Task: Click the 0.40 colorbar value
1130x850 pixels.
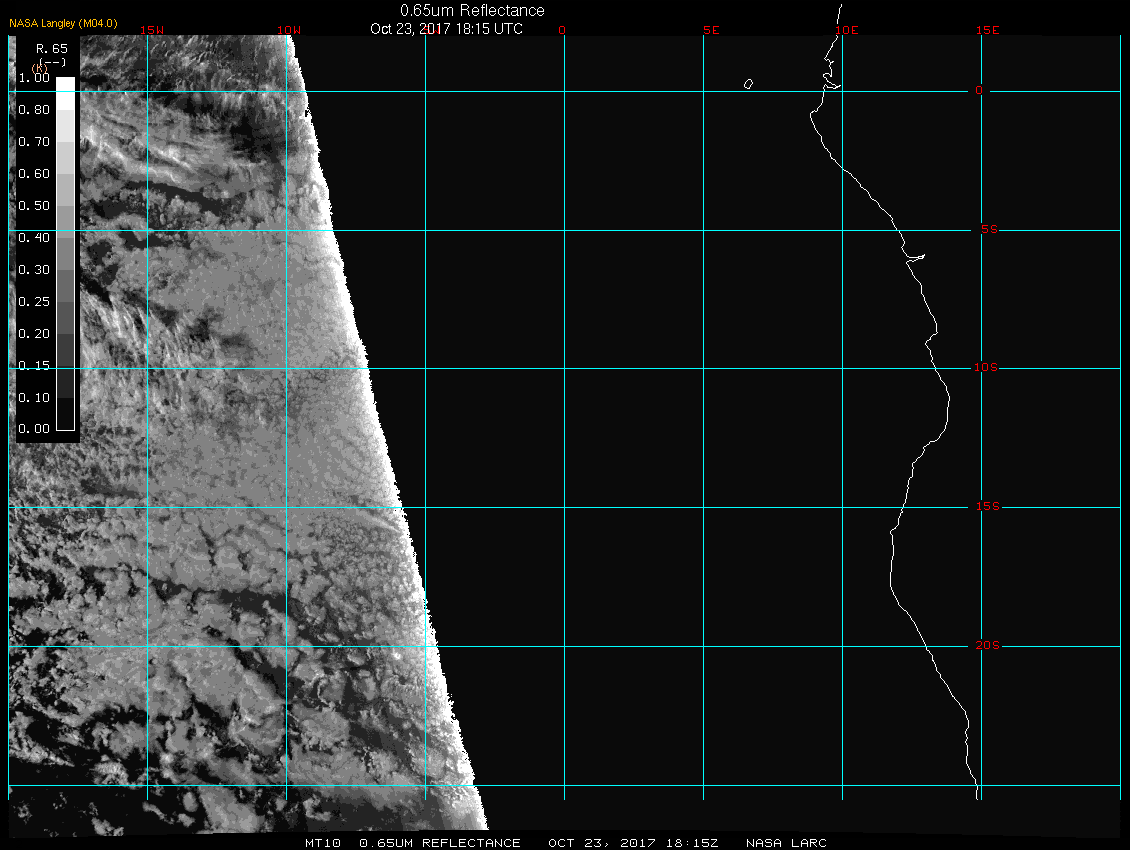Action: click(x=34, y=237)
